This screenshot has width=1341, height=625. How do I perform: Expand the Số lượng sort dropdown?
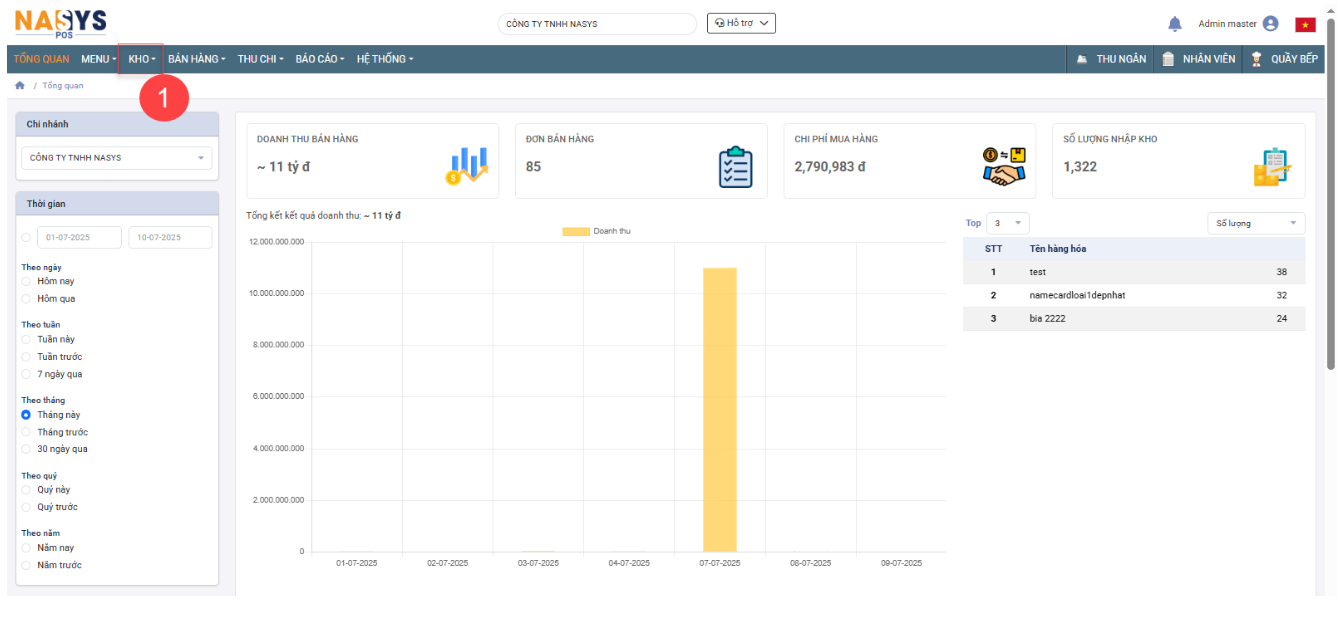tap(1255, 223)
